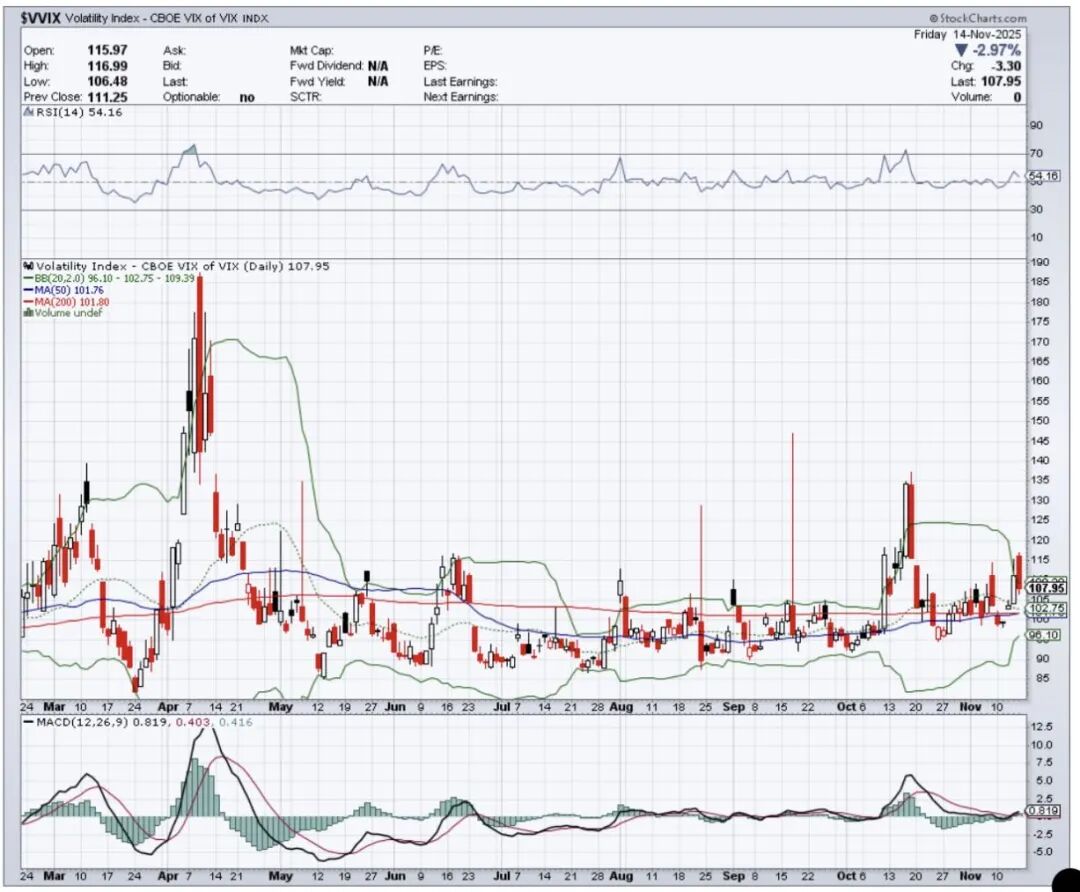Click the 'SCTR:' label
The image size is (1080, 892).
[x=305, y=97]
